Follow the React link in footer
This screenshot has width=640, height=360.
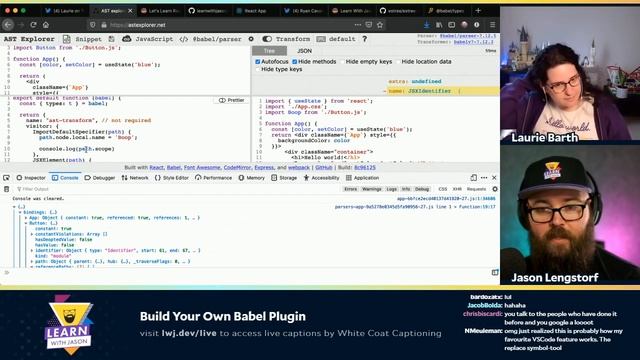coord(156,168)
